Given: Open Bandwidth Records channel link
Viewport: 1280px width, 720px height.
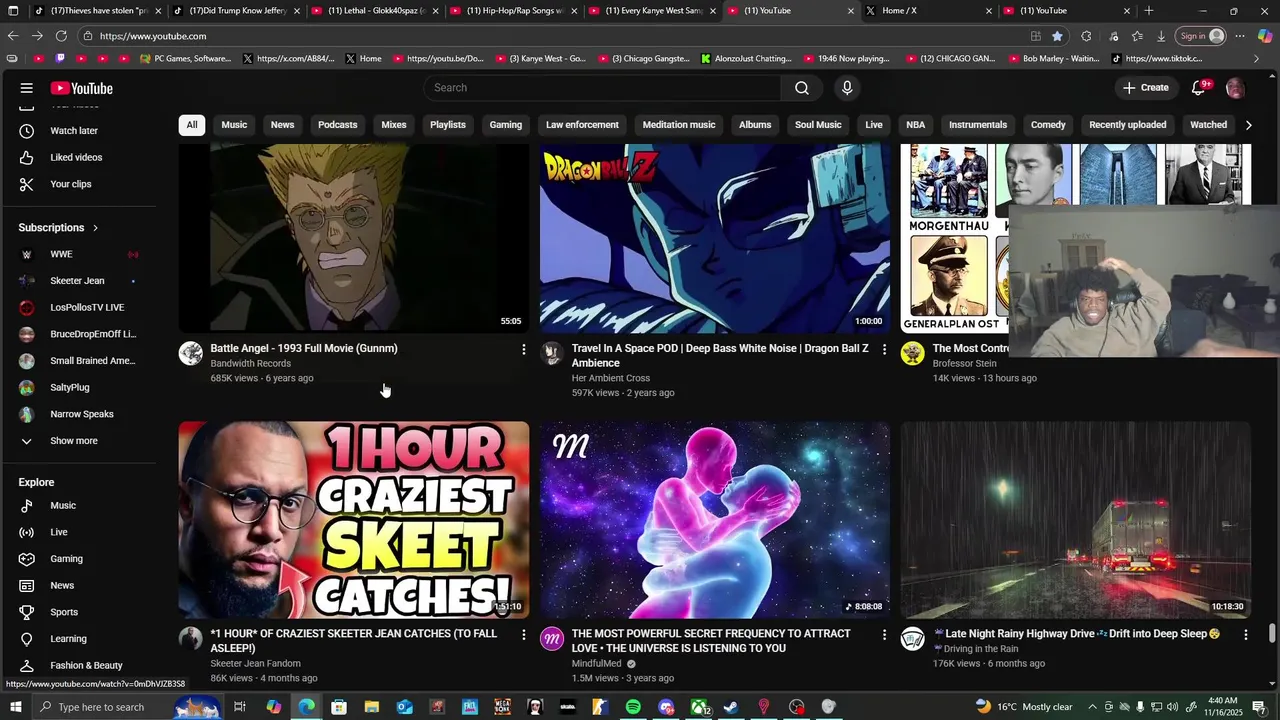Looking at the screenshot, I should 251,364.
